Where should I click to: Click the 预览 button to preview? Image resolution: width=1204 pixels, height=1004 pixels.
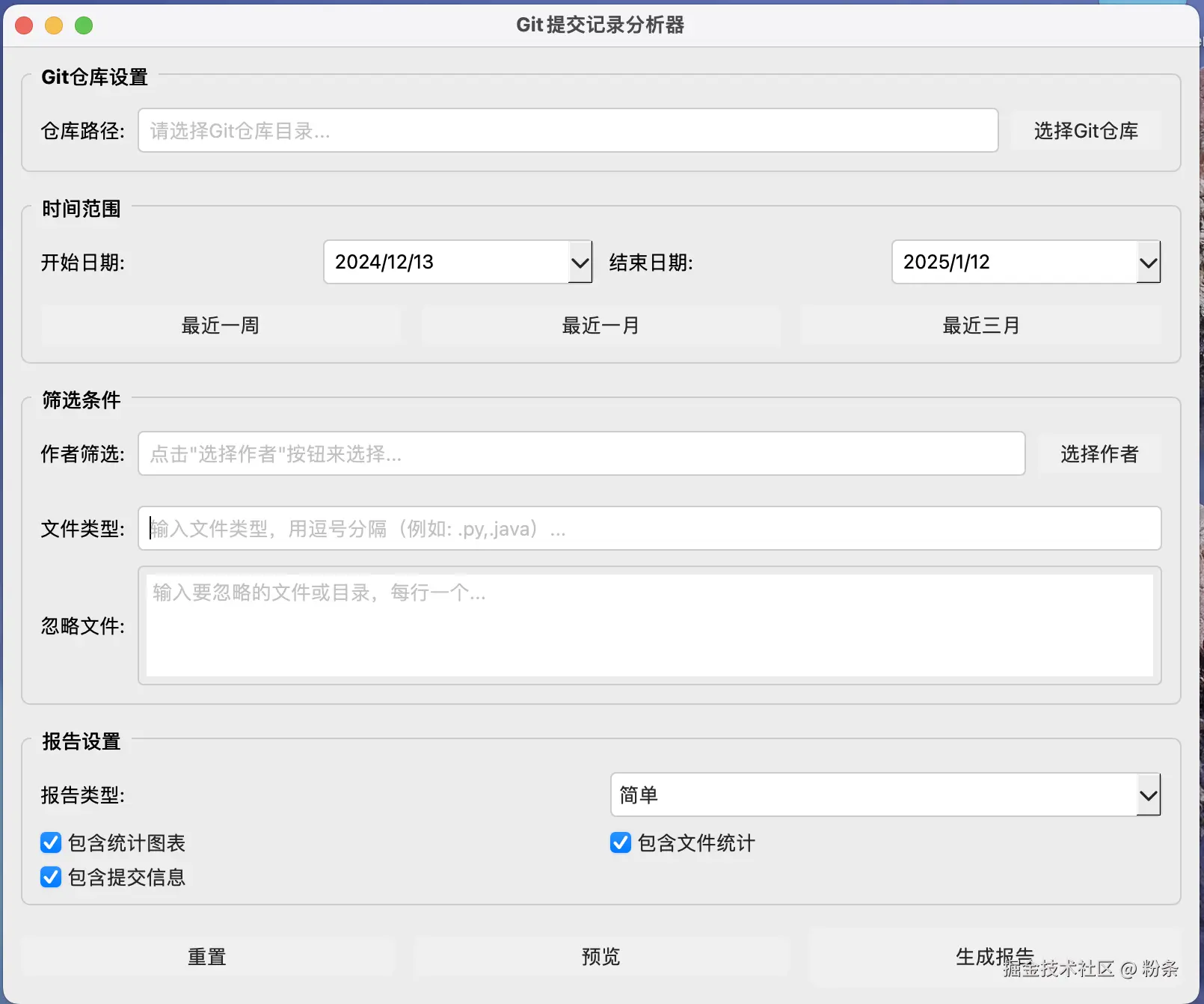tap(600, 956)
